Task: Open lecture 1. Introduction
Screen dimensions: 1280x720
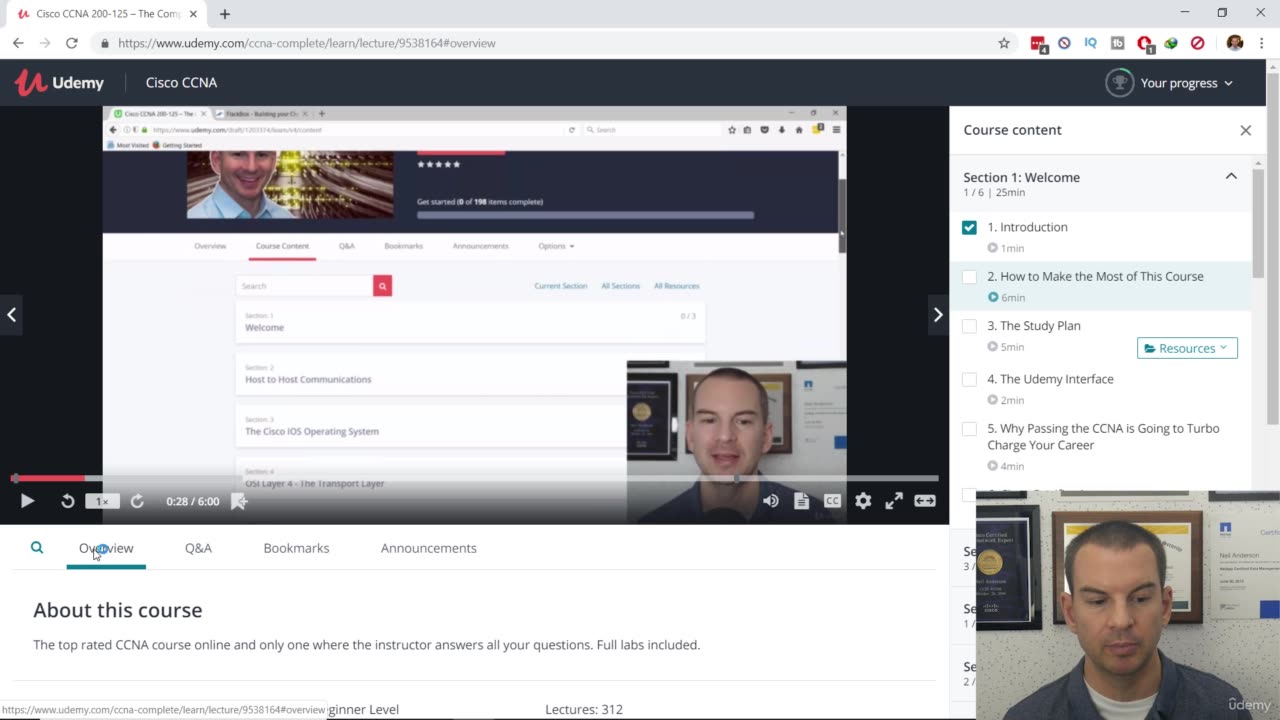Action: pos(1028,227)
